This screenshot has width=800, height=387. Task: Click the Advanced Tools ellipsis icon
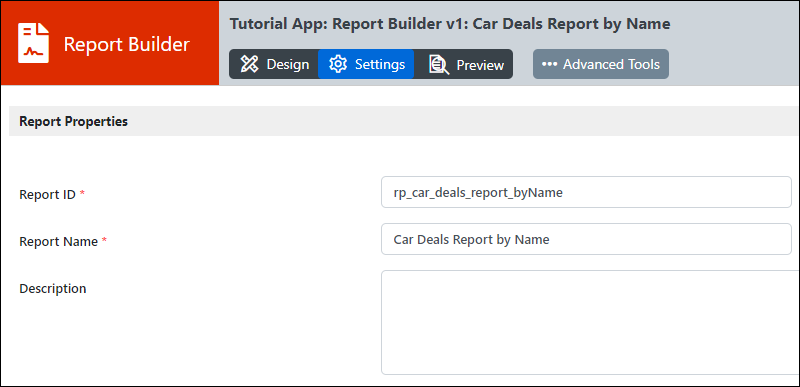coord(549,64)
